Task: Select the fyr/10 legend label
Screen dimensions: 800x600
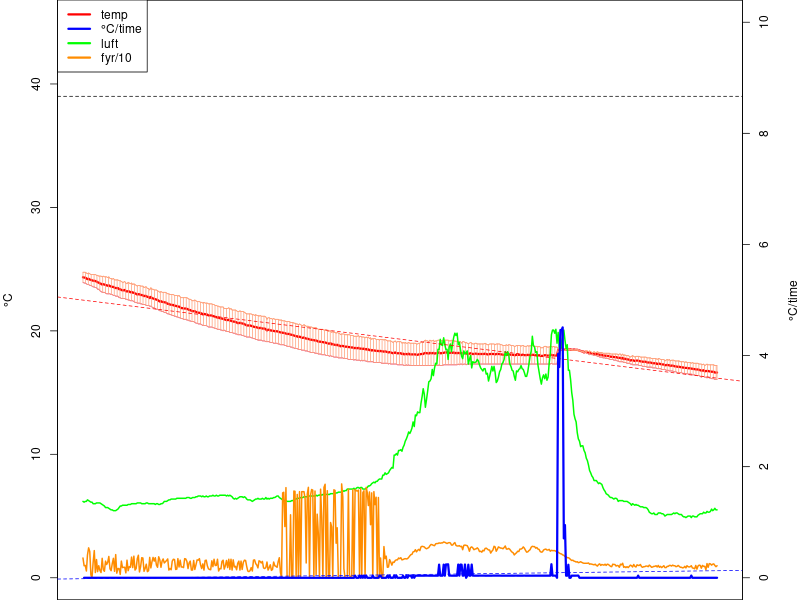Action: click(x=116, y=58)
